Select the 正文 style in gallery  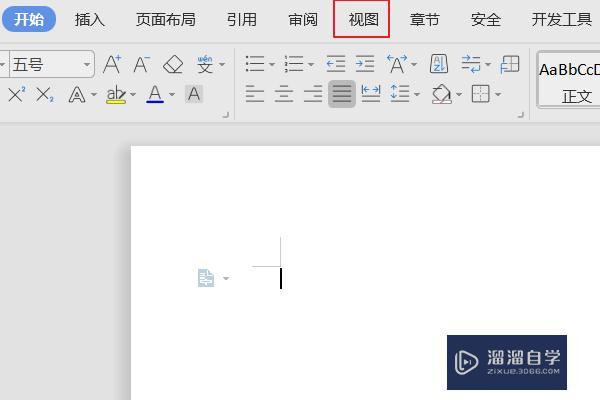pos(570,81)
